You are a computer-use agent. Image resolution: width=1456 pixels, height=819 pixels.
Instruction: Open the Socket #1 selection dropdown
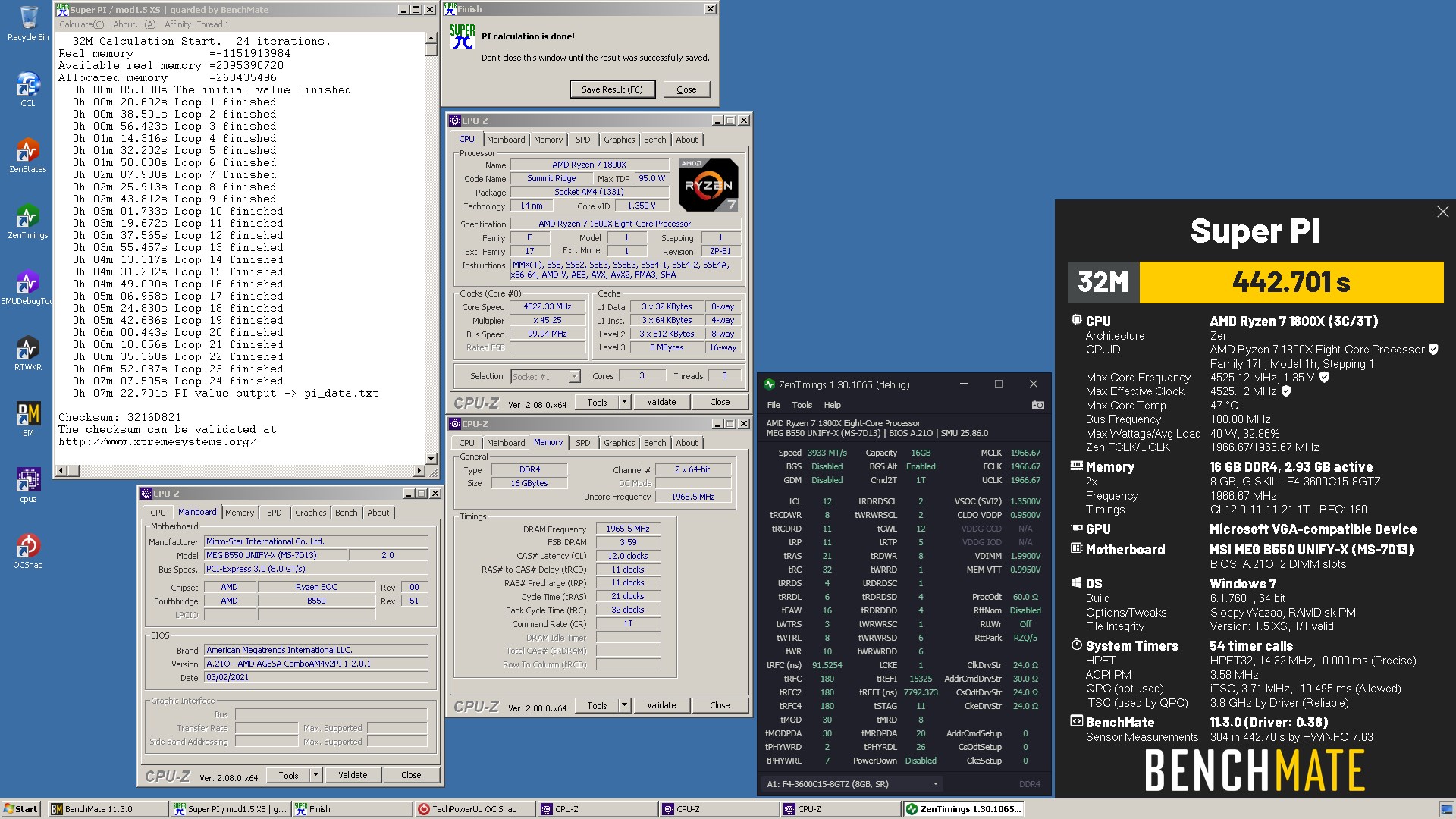coord(574,376)
